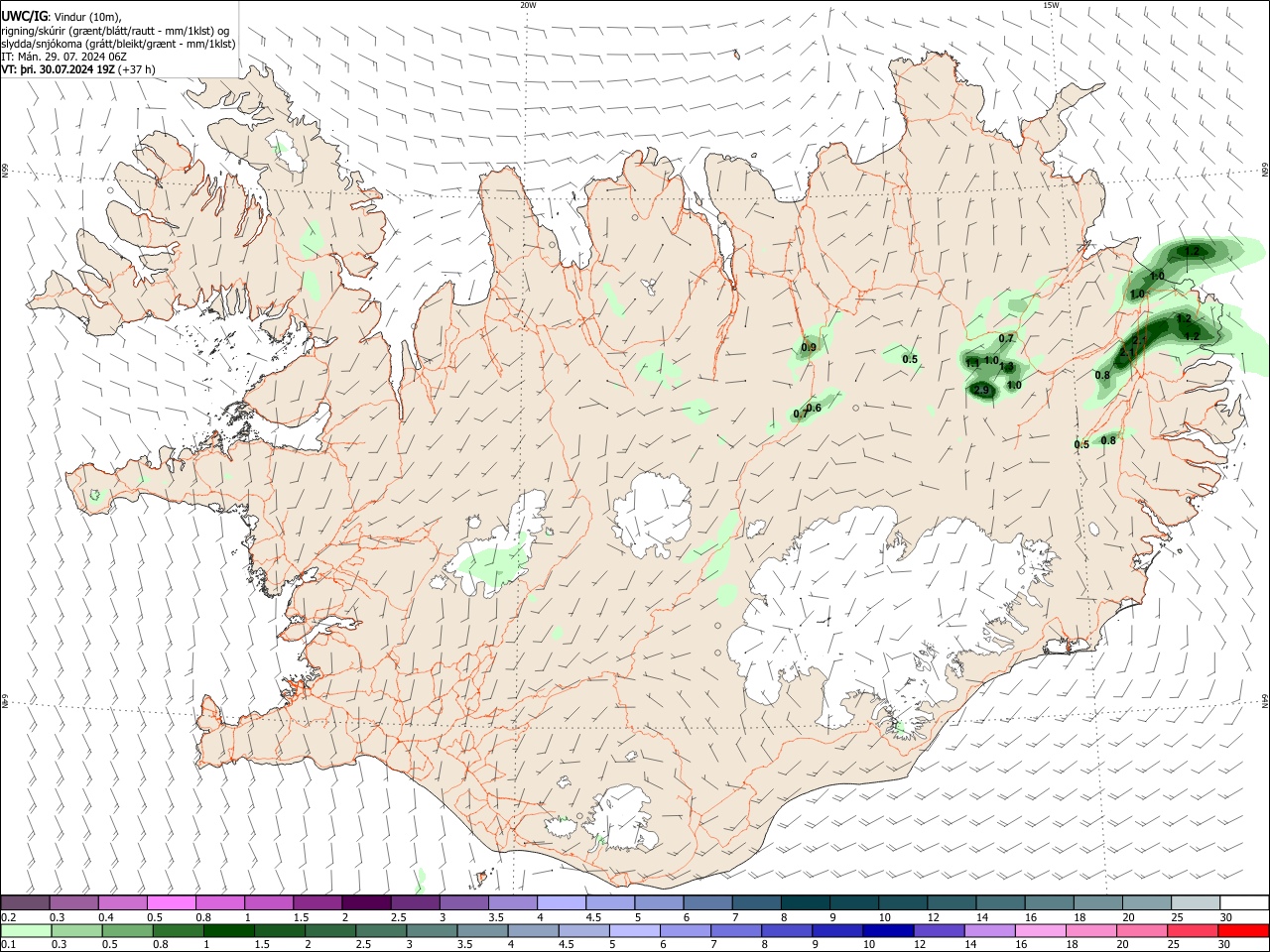Pick the medium green 0.5 swatch in lower legend
Image resolution: width=1270 pixels, height=952 pixels.
[127, 931]
